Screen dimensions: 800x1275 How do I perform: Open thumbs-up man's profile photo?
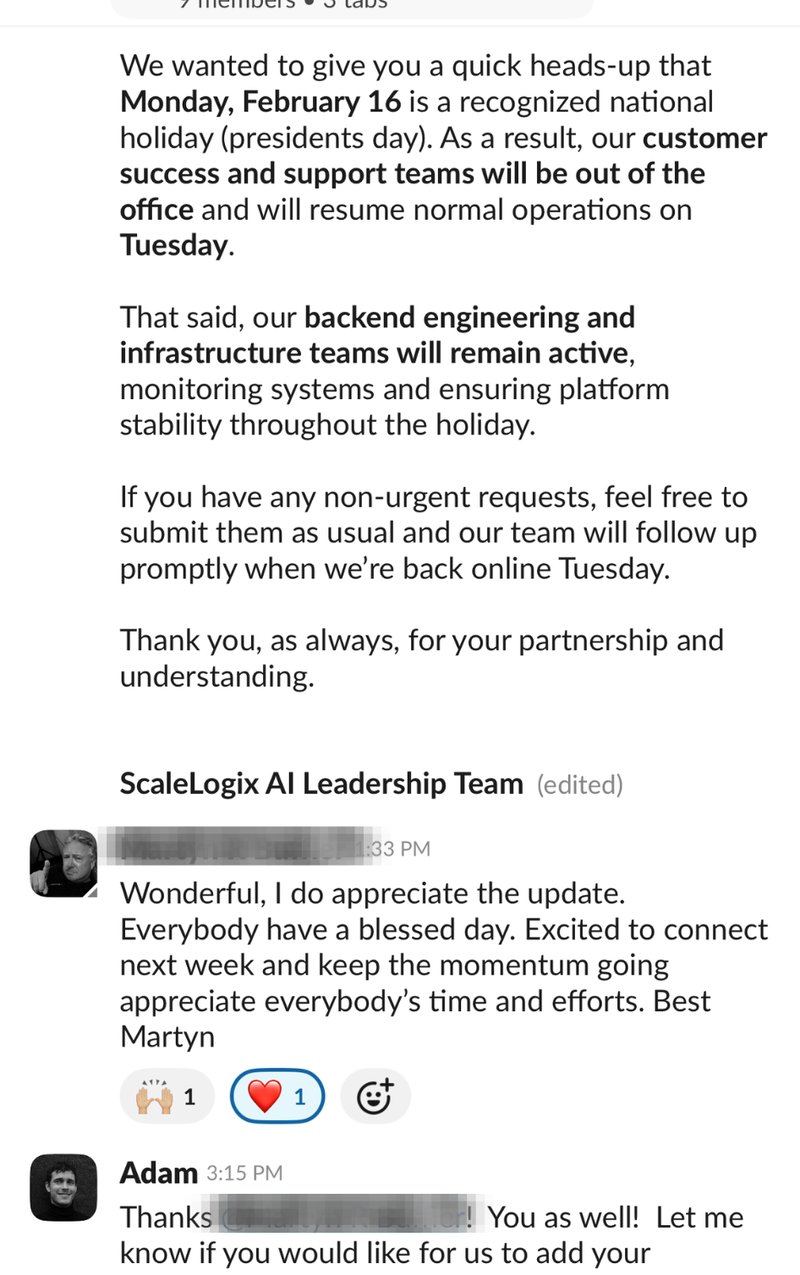pos(64,864)
